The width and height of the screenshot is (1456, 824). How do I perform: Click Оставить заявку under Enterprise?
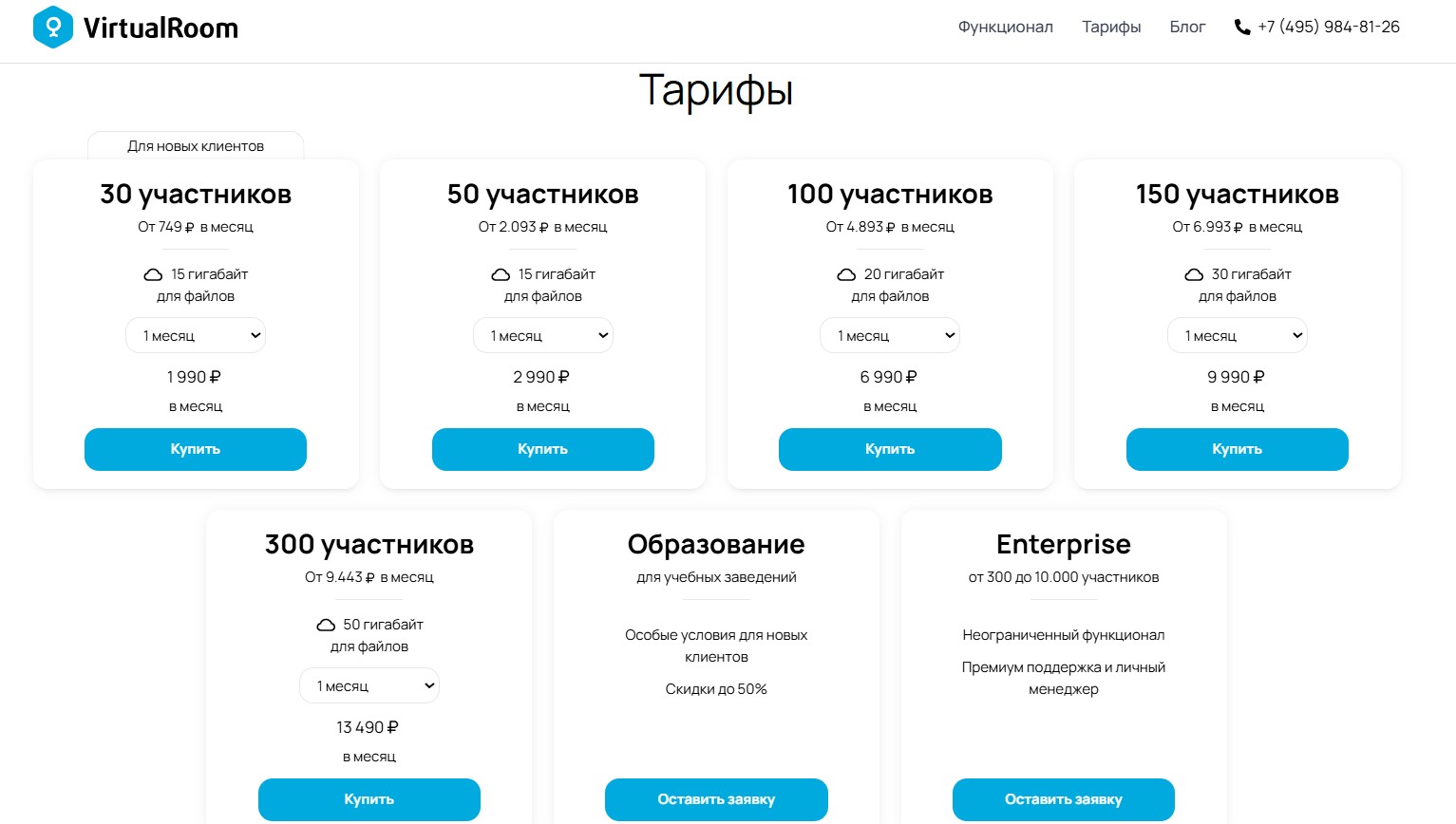click(1064, 799)
